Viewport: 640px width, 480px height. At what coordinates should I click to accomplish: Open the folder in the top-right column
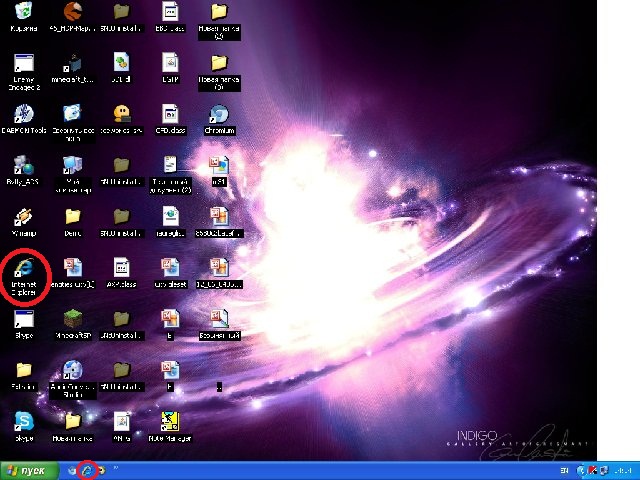tap(219, 13)
